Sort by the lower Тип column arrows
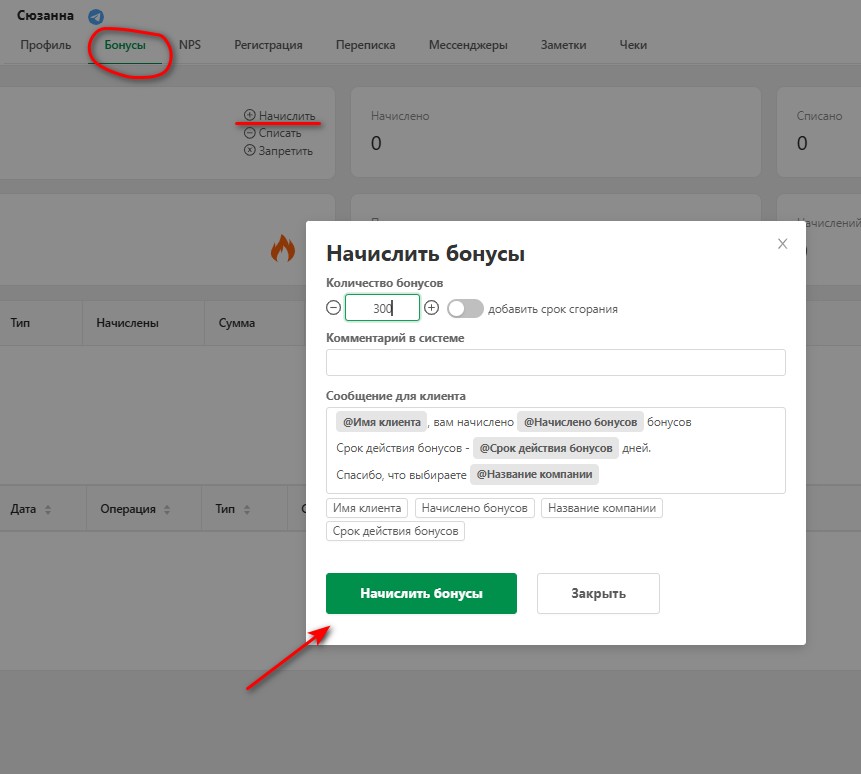The width and height of the screenshot is (861, 774). click(246, 510)
